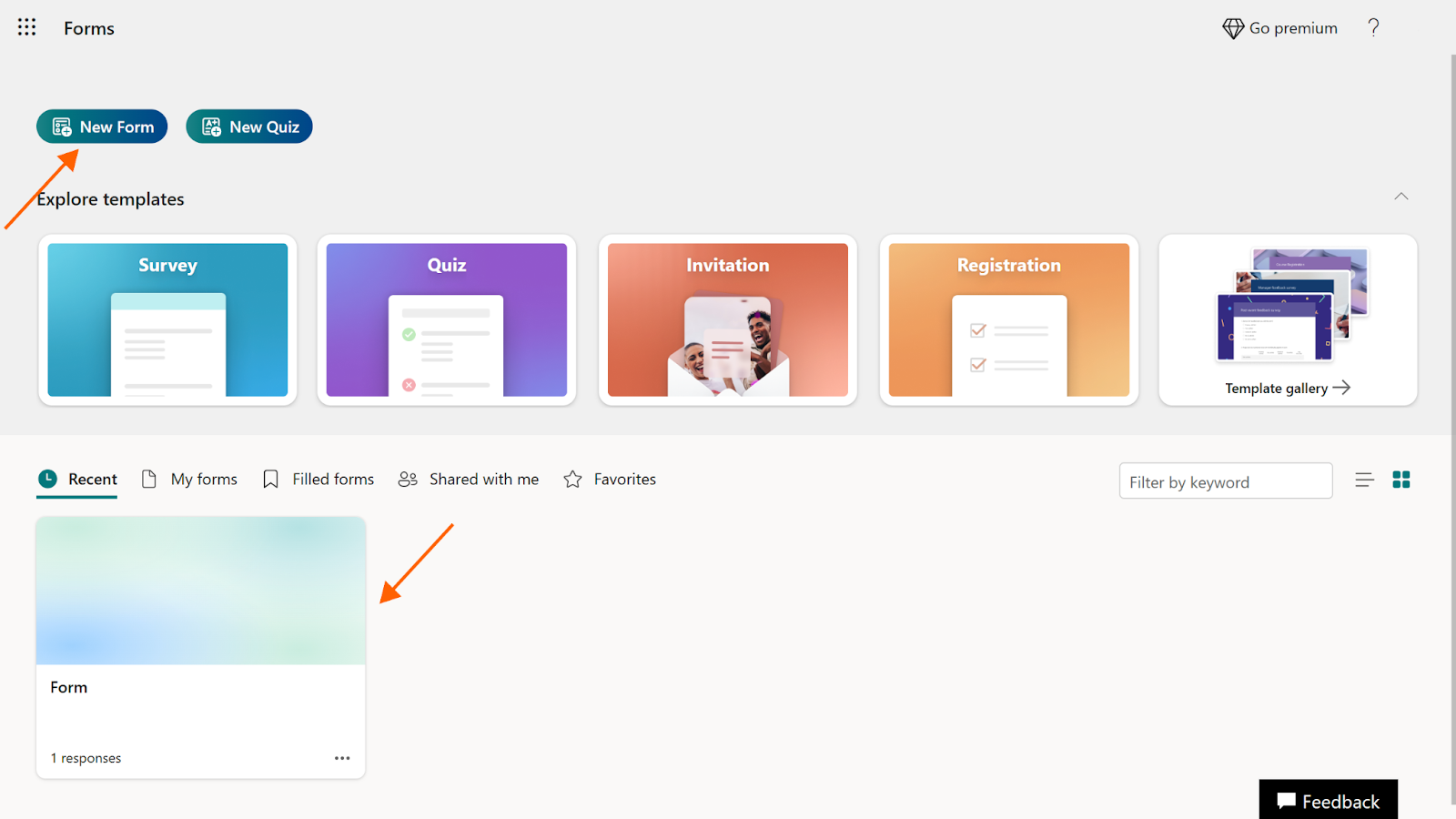Start a new quiz with New Quiz
The height and width of the screenshot is (819, 1456).
tap(249, 126)
